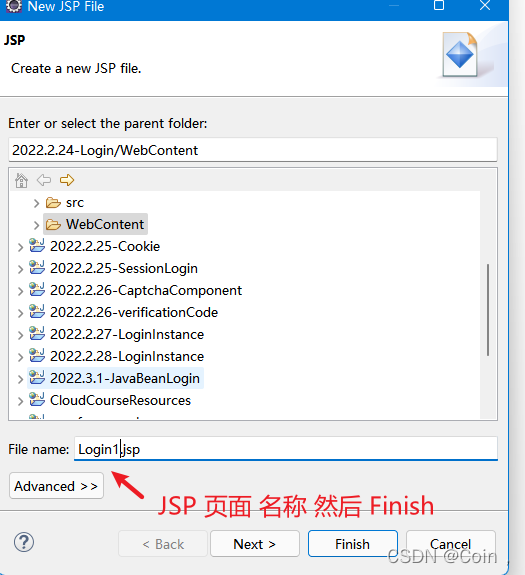Select 2022.2.27-LoginInstance project

(x=127, y=334)
